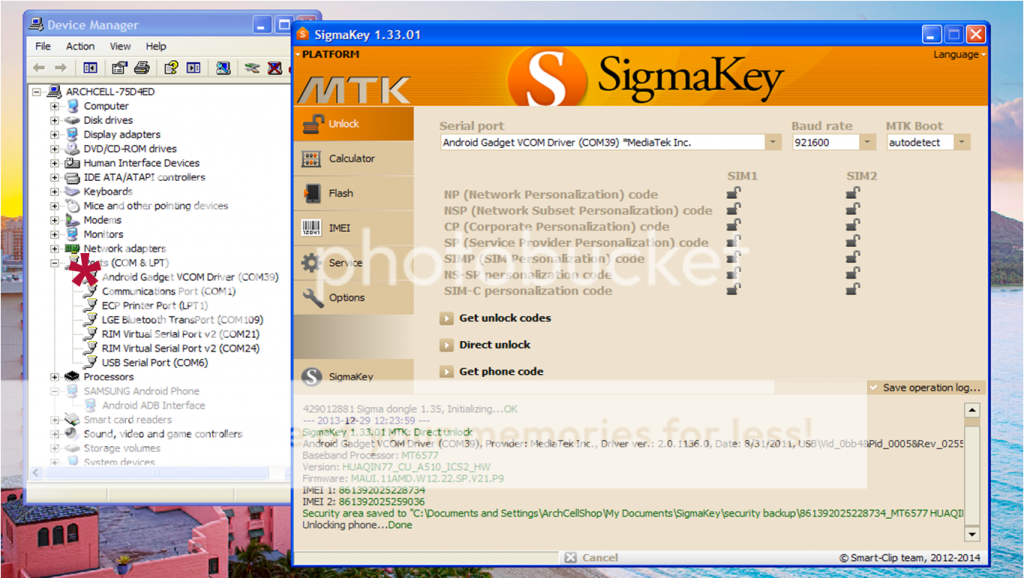The image size is (1024, 578).
Task: Toggle SIM1 lock for Network Personalization code
Action: [733, 194]
